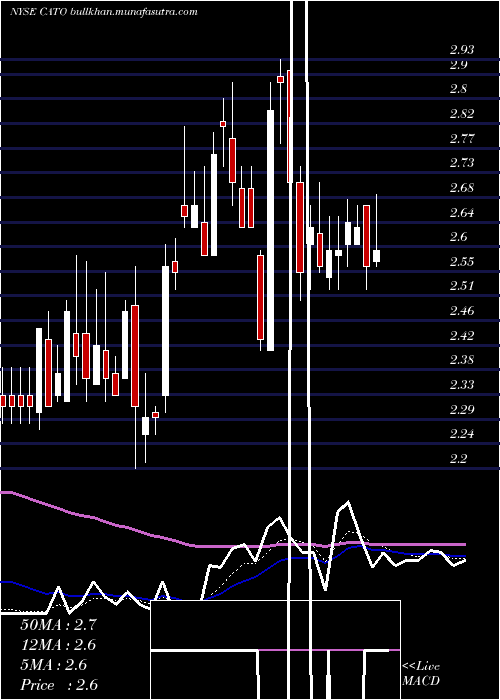Click the 2.73 price axis label

pos(462,163)
